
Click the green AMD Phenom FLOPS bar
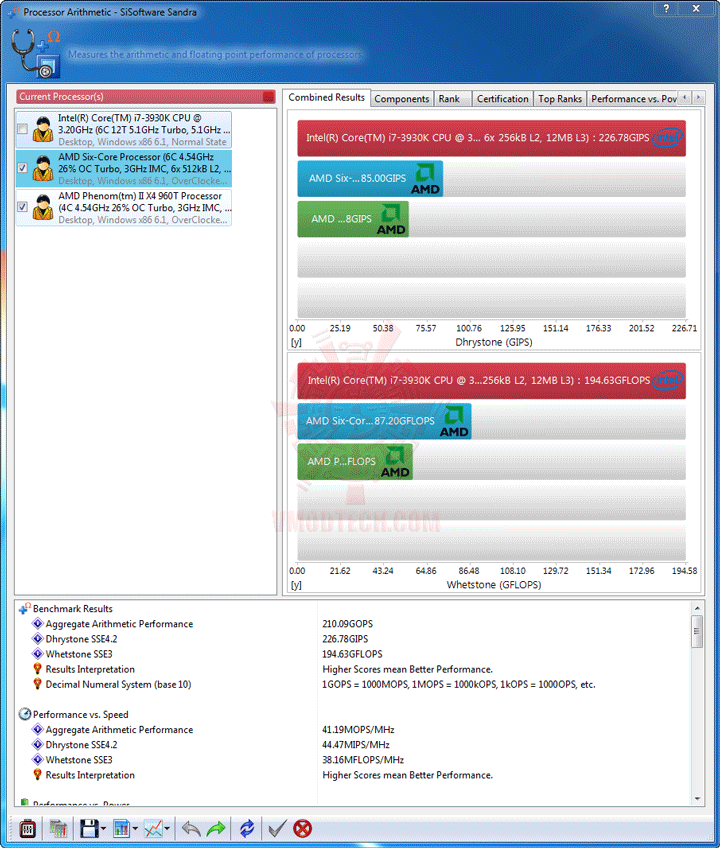(355, 461)
